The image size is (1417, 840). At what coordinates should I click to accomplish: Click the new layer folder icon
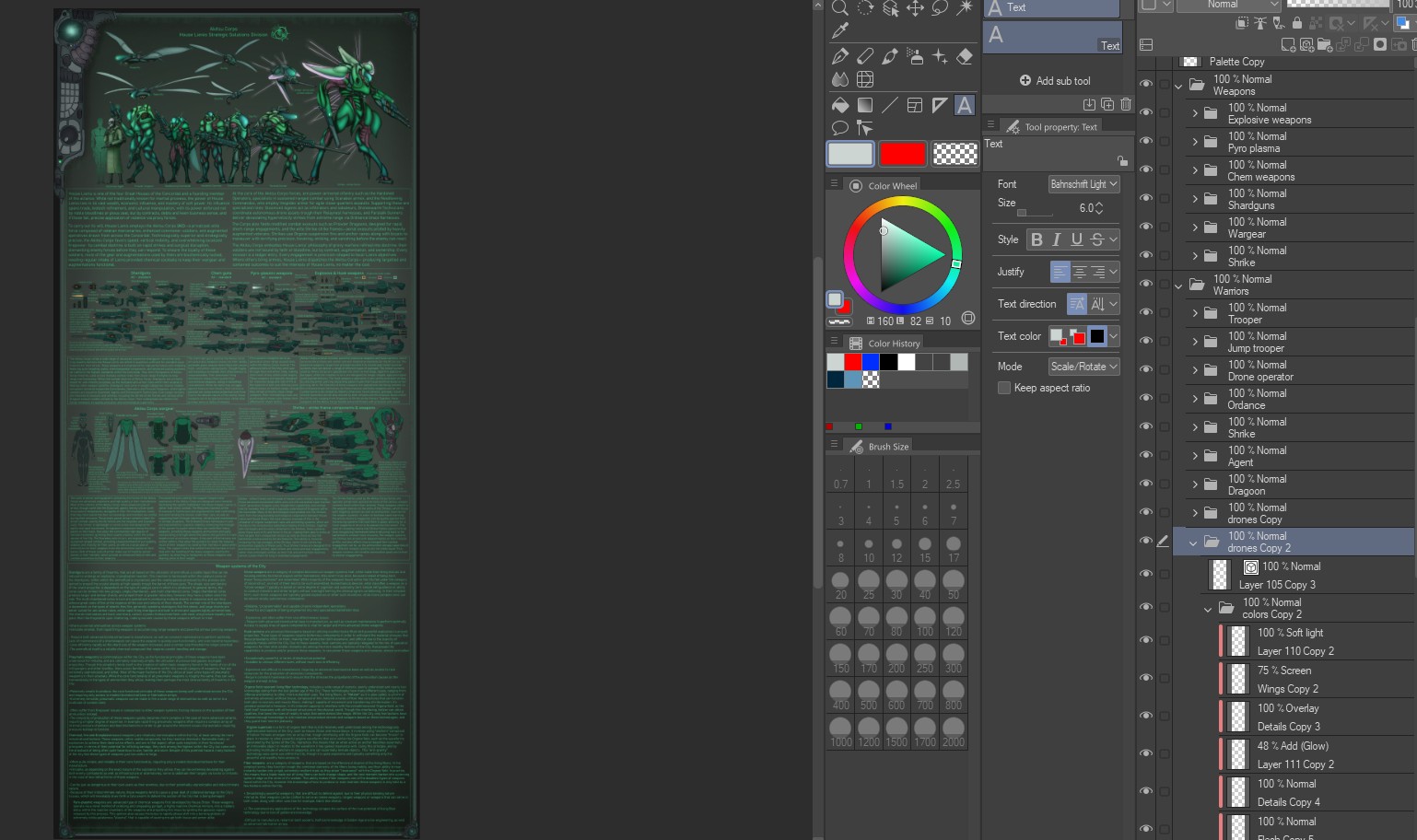click(1325, 44)
